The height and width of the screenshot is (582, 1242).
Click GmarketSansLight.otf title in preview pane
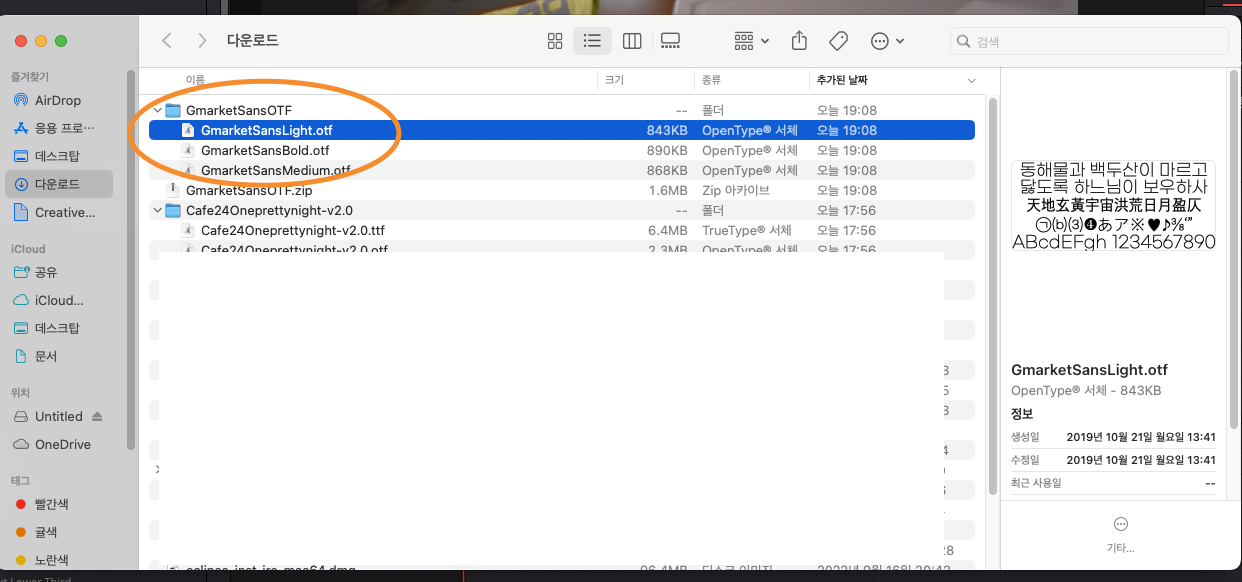(1089, 370)
